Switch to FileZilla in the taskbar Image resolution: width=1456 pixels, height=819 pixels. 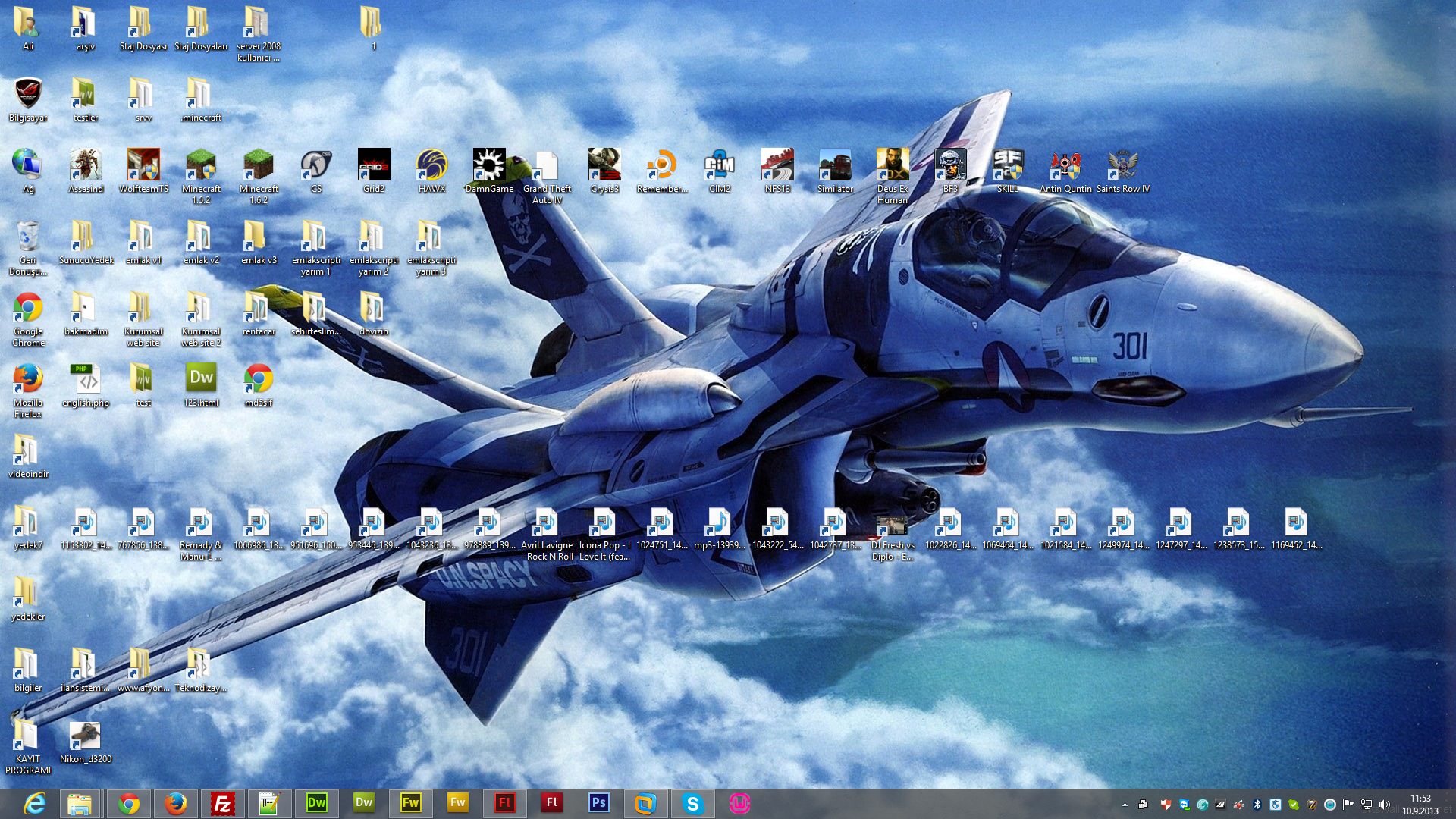click(222, 803)
